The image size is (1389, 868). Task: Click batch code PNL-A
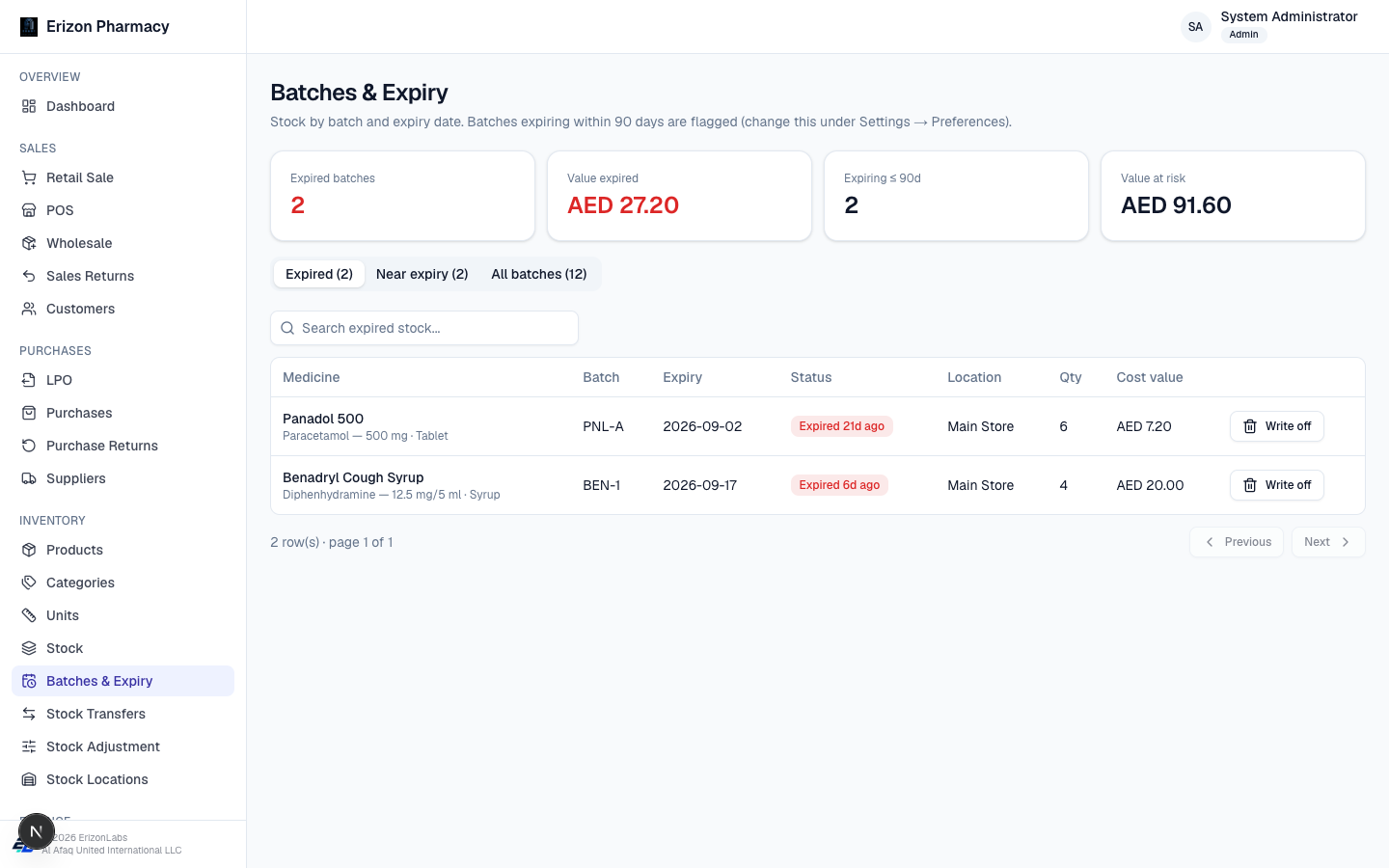point(604,426)
